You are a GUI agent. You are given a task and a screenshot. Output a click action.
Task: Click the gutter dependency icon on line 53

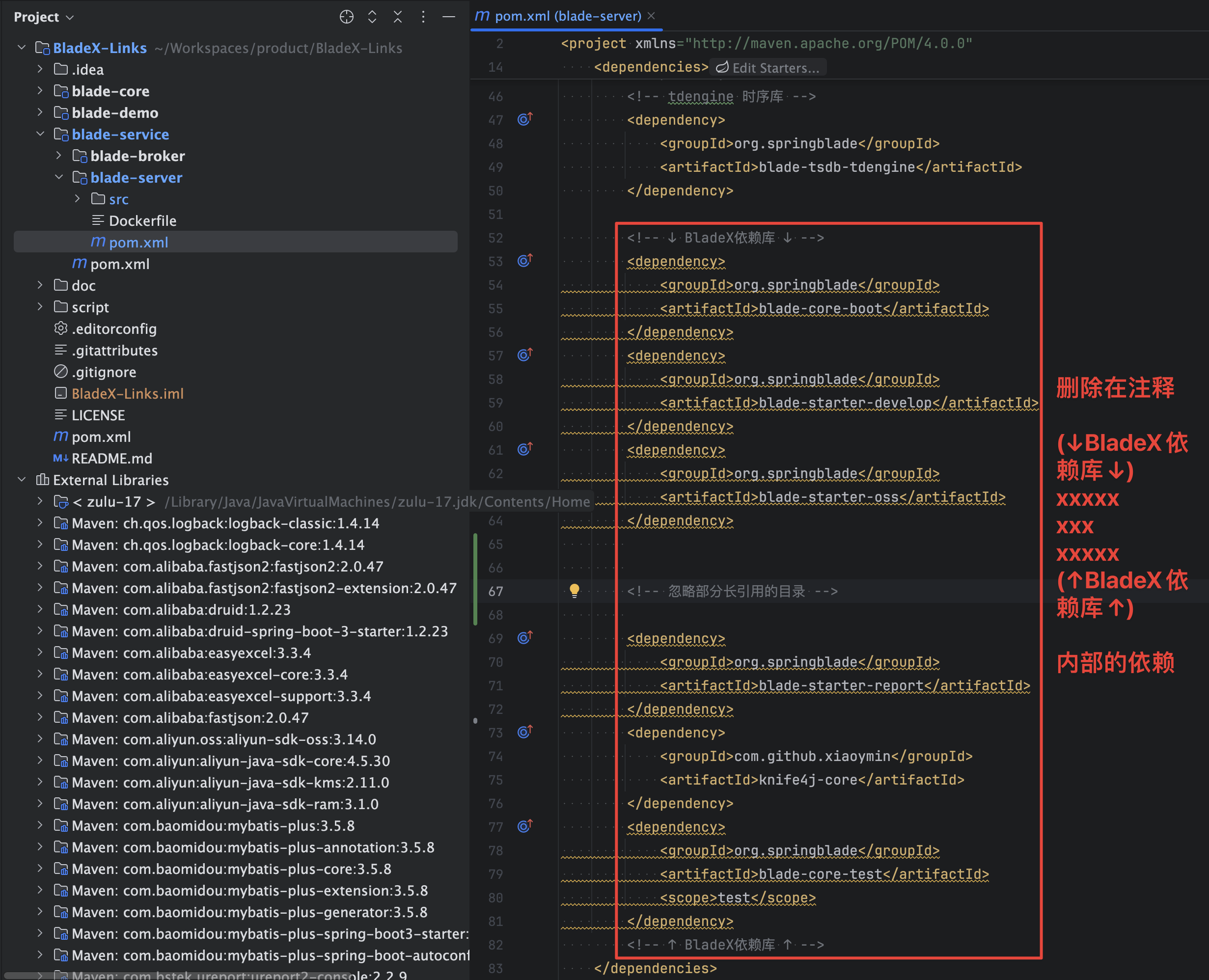(x=525, y=261)
